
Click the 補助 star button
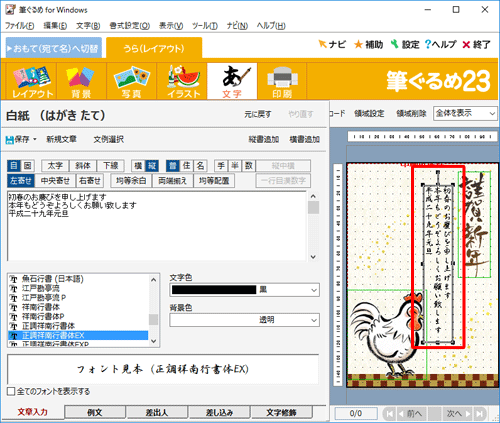tap(369, 44)
